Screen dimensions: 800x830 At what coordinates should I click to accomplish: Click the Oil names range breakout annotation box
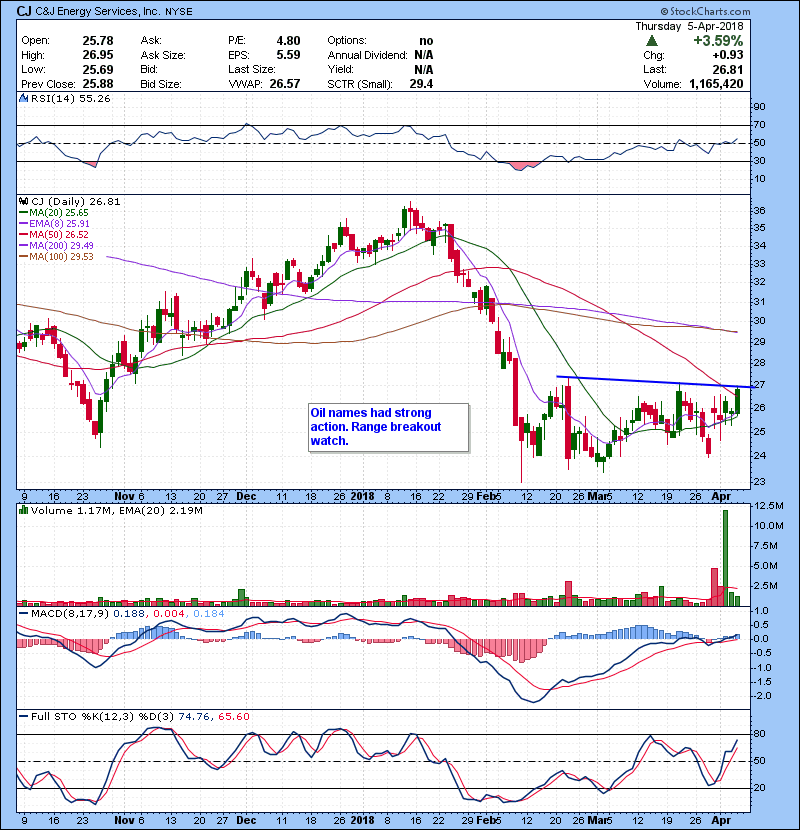coord(389,427)
